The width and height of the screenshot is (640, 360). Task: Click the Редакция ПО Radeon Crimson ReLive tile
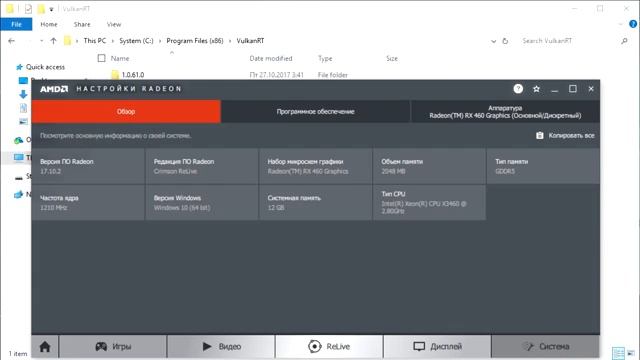click(202, 166)
